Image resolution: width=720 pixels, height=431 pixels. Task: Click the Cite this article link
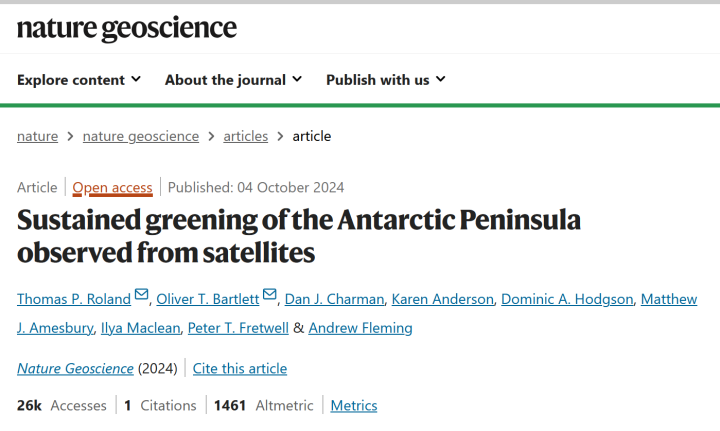(240, 369)
